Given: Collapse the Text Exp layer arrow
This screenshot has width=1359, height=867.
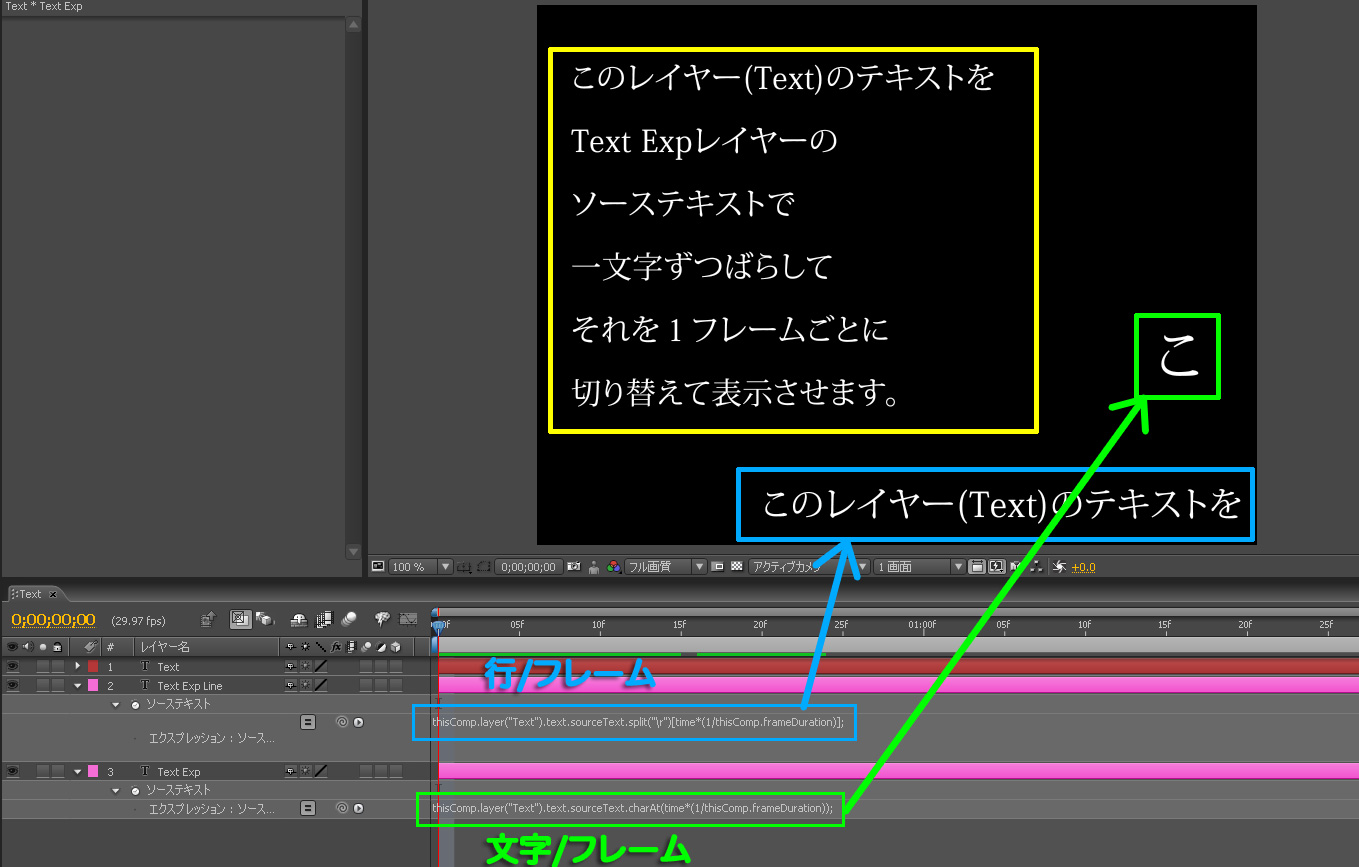Looking at the screenshot, I should tap(77, 772).
